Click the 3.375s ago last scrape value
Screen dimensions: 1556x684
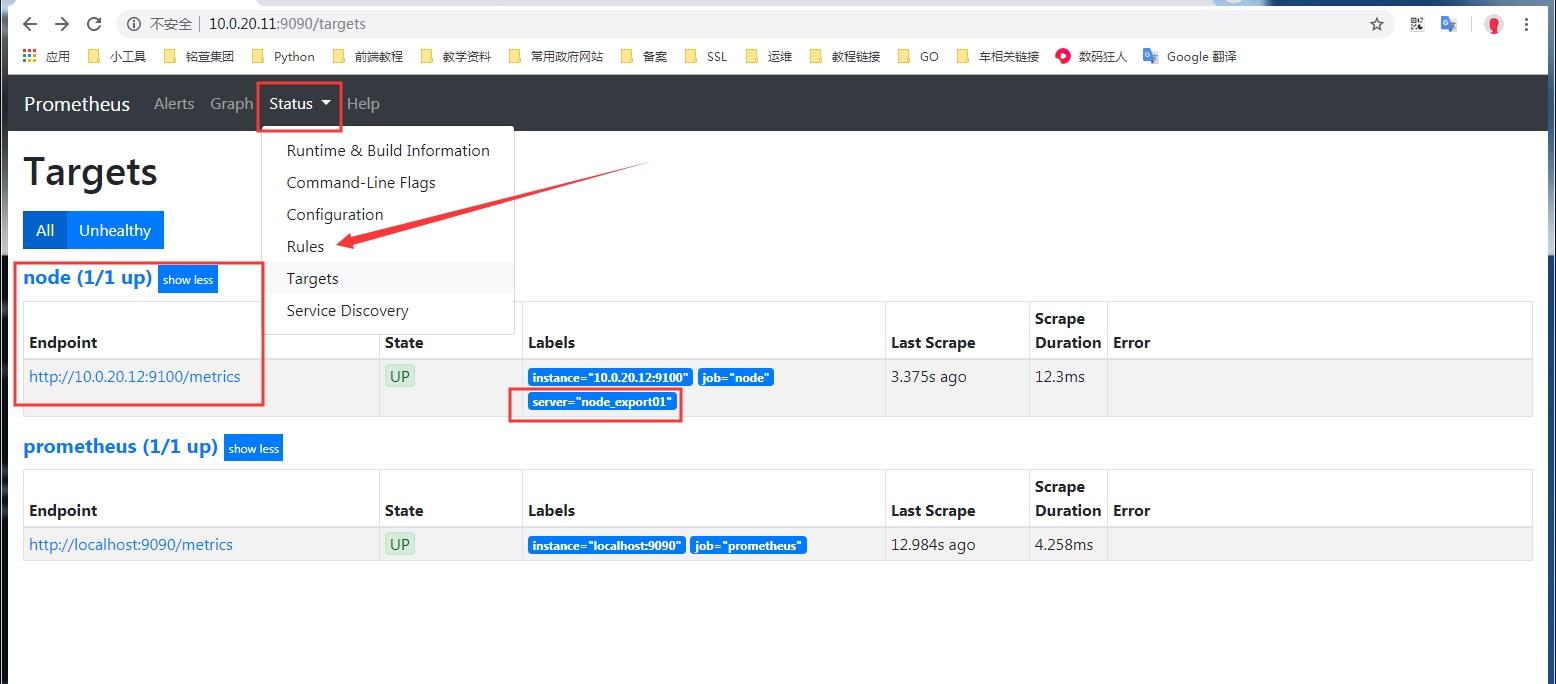click(x=929, y=377)
